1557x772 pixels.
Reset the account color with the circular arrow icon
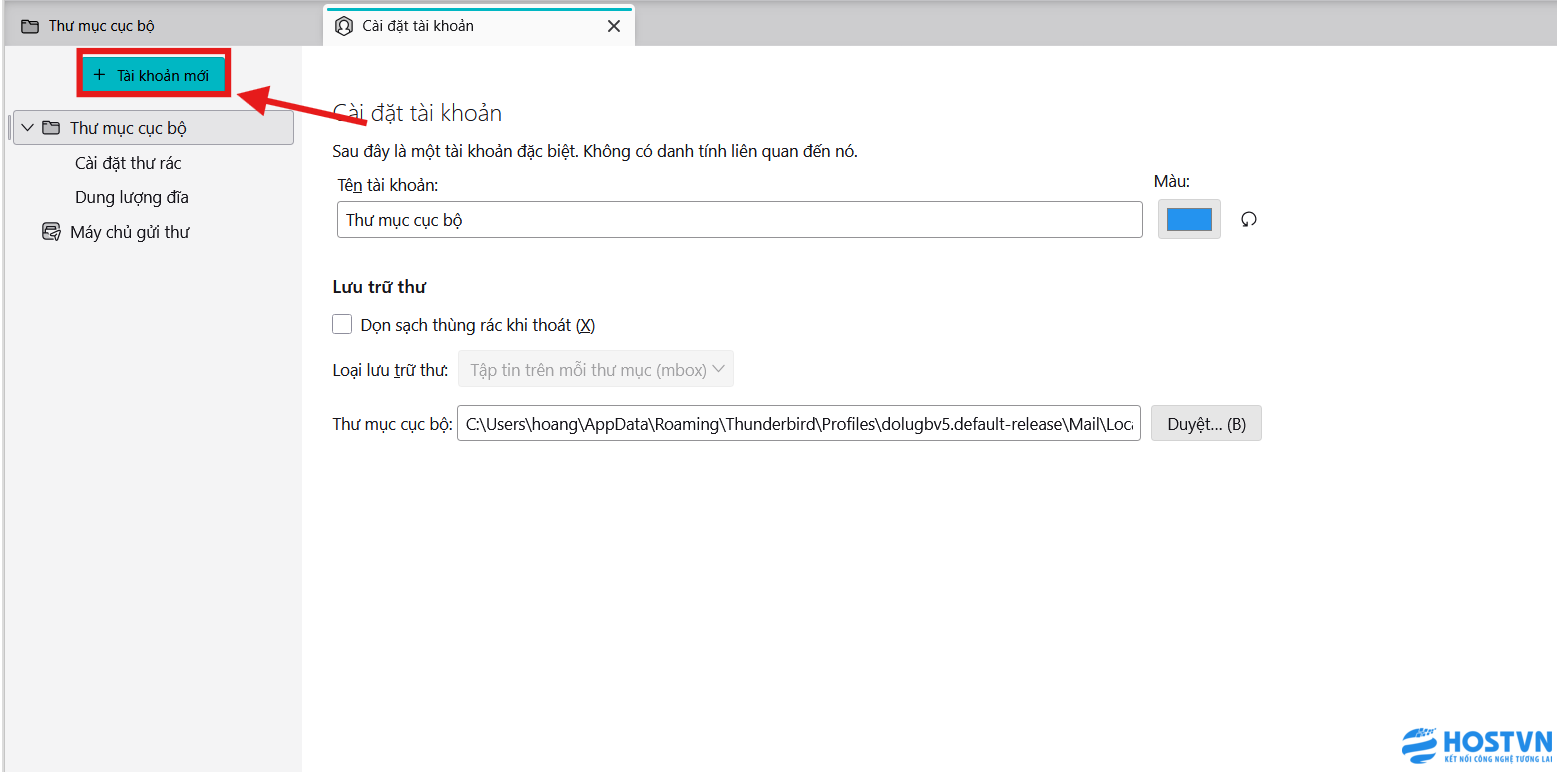tap(1248, 219)
